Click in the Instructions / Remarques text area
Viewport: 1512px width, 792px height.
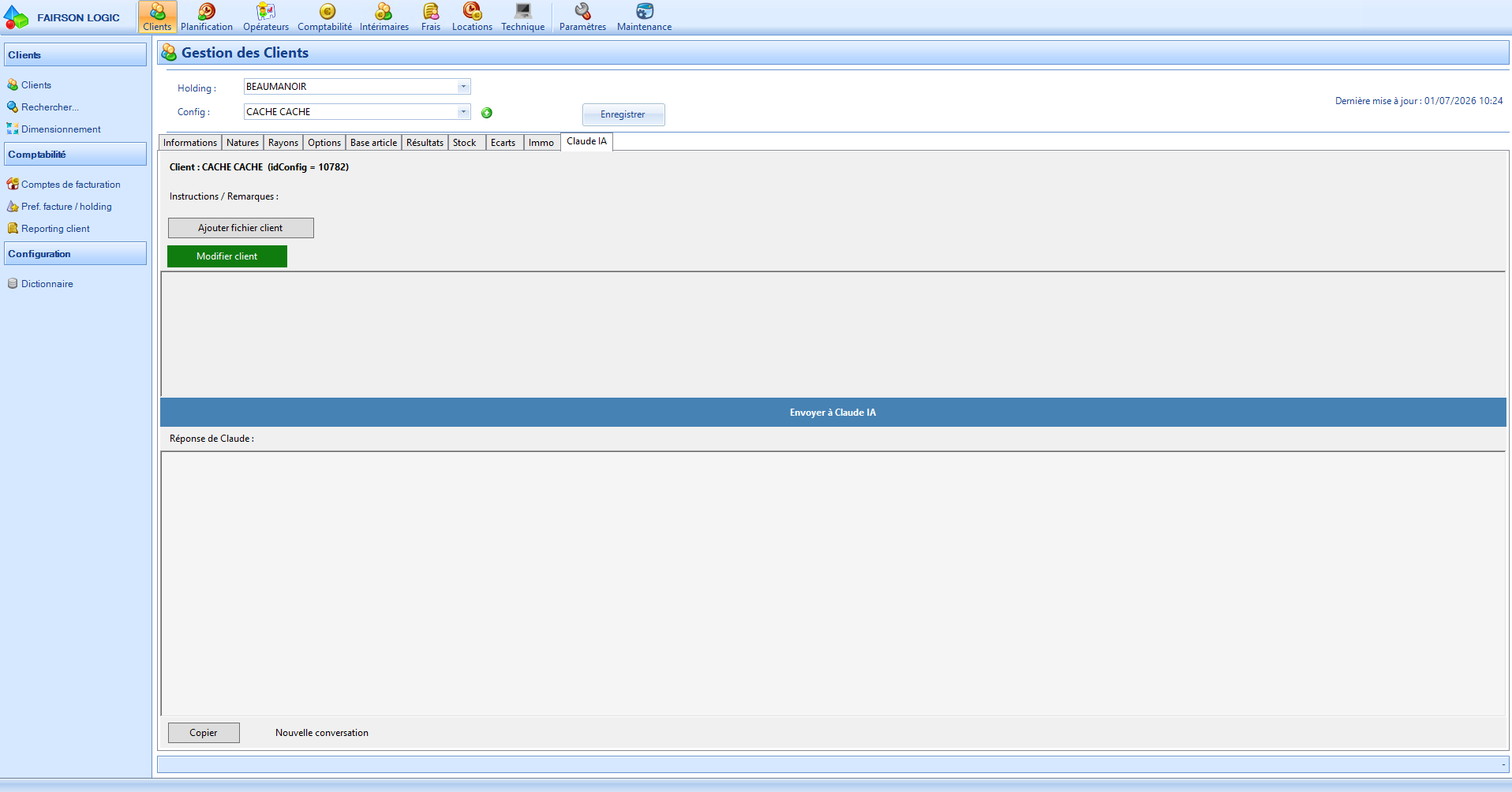click(x=833, y=334)
